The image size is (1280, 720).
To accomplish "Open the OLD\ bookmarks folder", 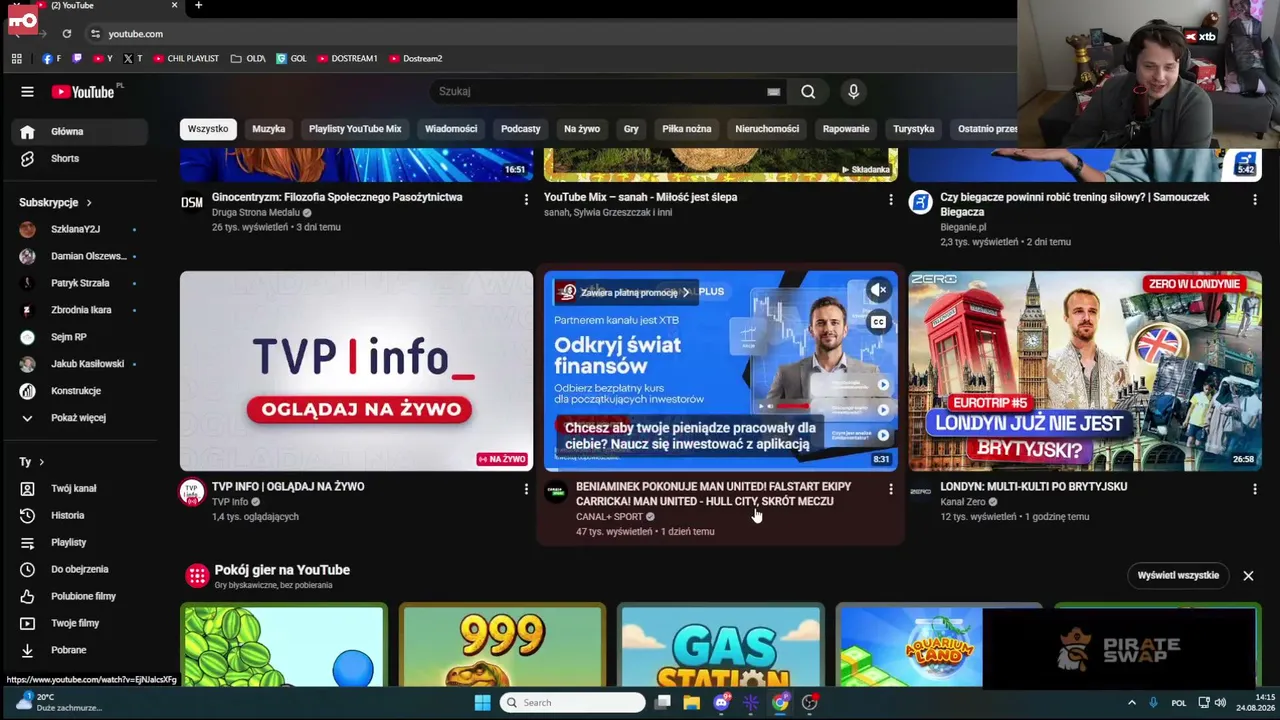I will [248, 59].
